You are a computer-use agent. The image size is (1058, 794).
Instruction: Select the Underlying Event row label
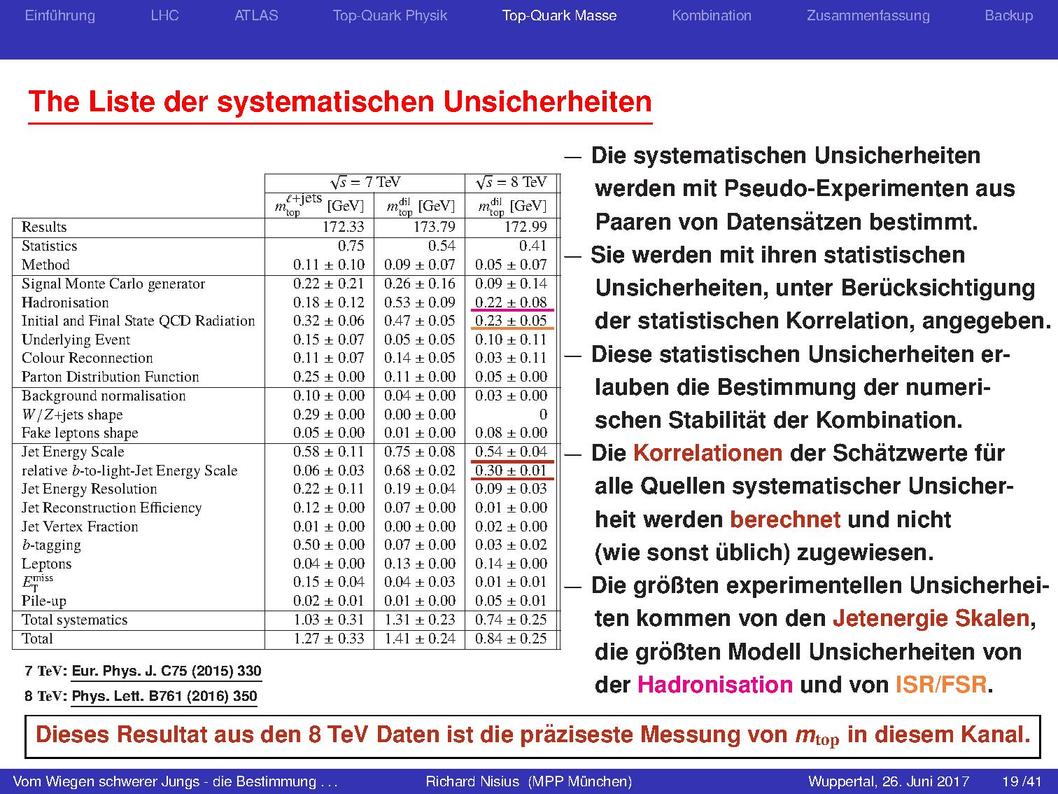click(76, 340)
